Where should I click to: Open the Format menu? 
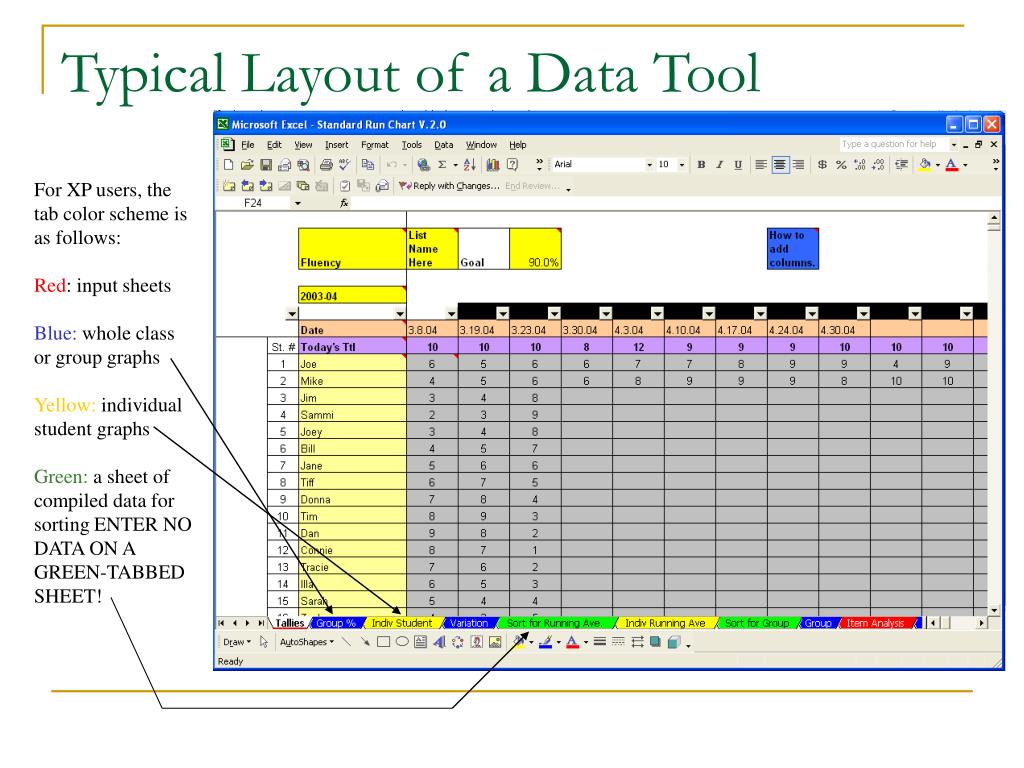[374, 145]
